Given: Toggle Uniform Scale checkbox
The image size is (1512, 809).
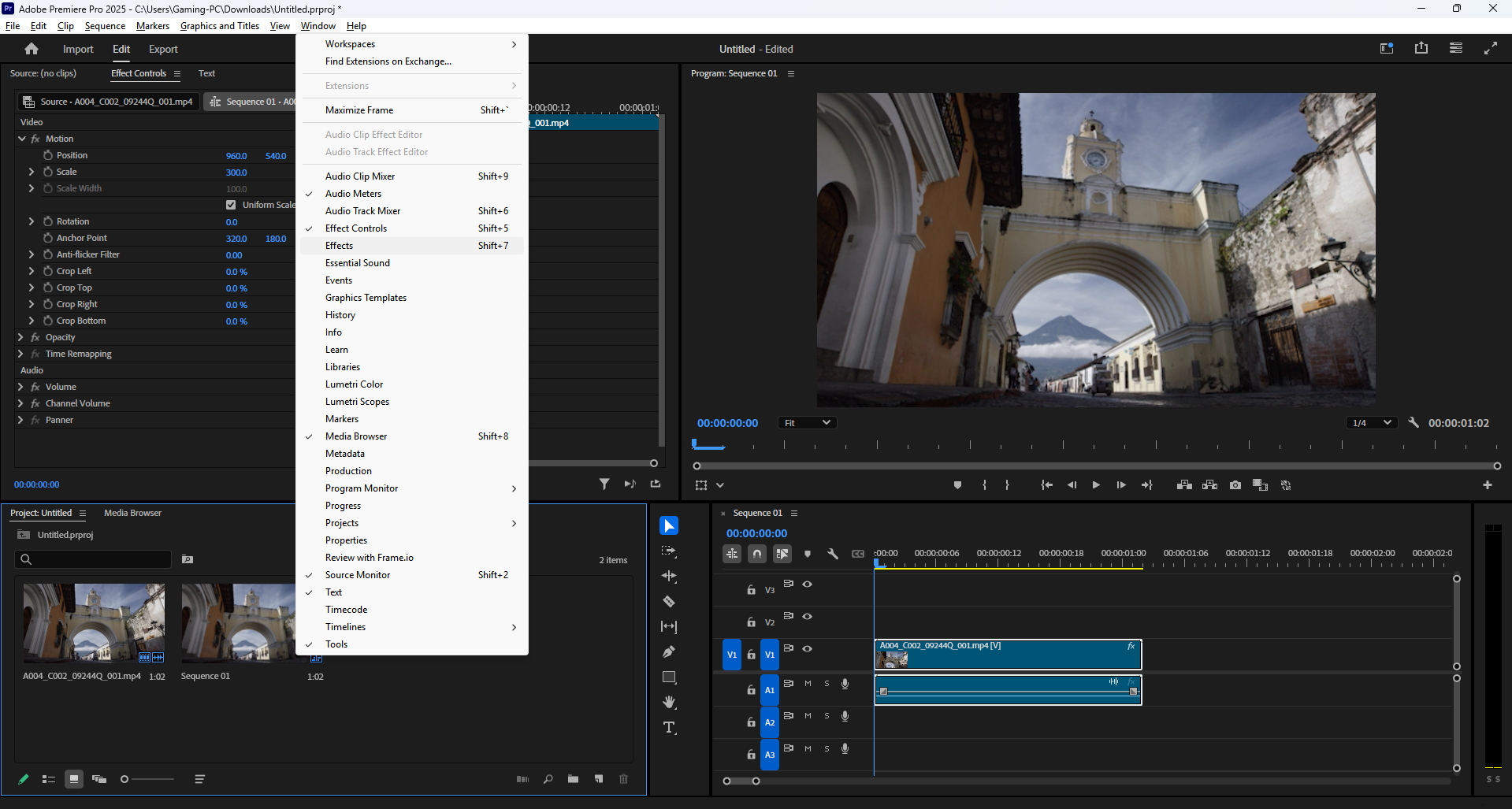Looking at the screenshot, I should coord(231,205).
